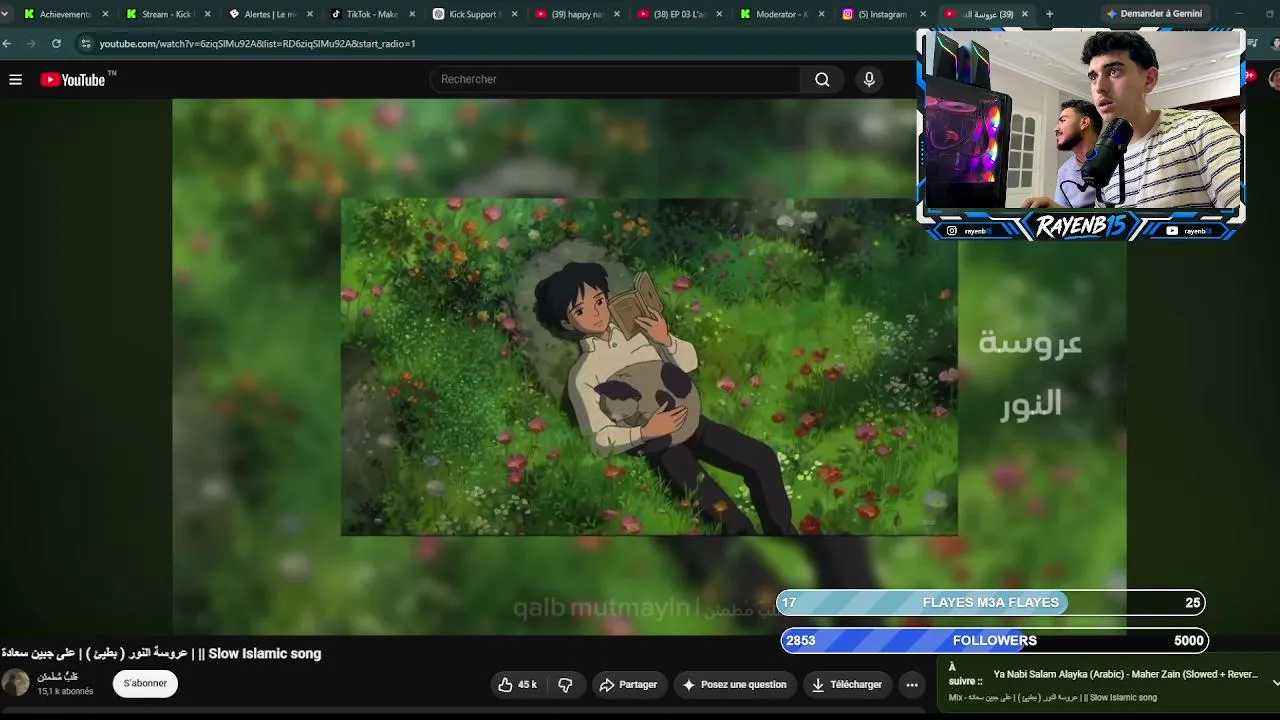Close the Achievements tab
The width and height of the screenshot is (1280, 720).
pyautogui.click(x=105, y=14)
